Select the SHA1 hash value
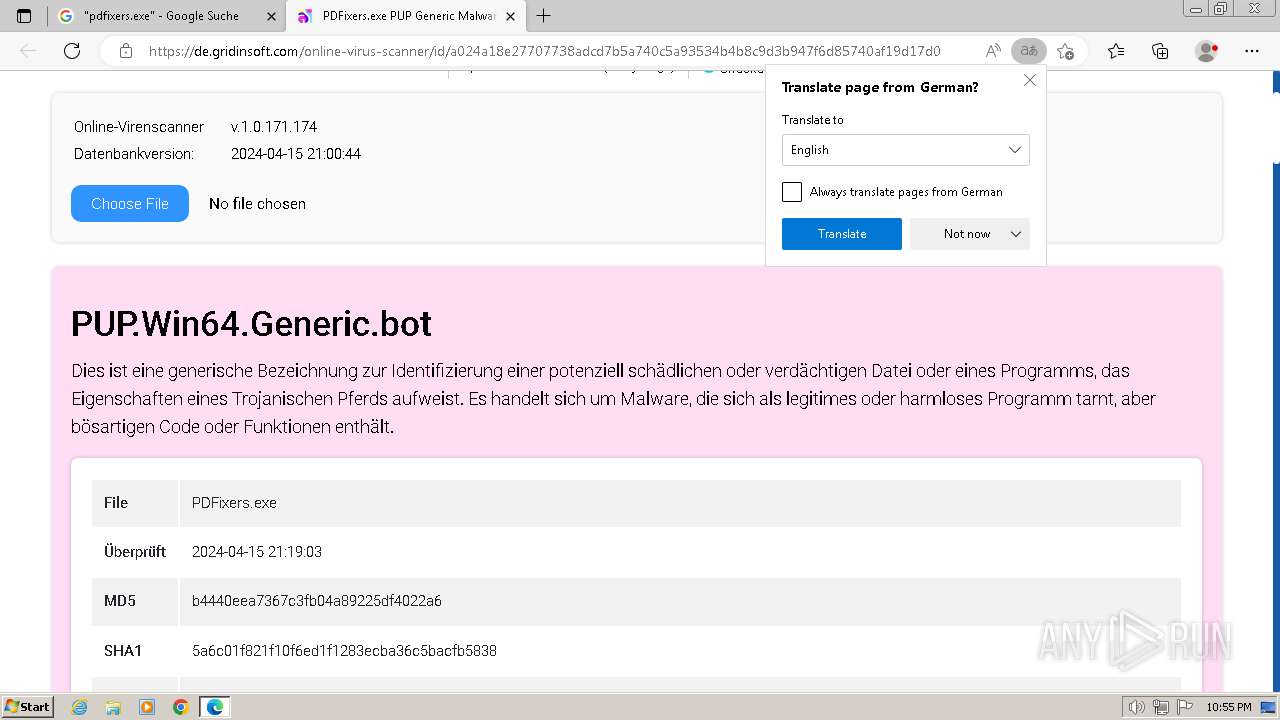Viewport: 1280px width, 720px height. click(344, 651)
